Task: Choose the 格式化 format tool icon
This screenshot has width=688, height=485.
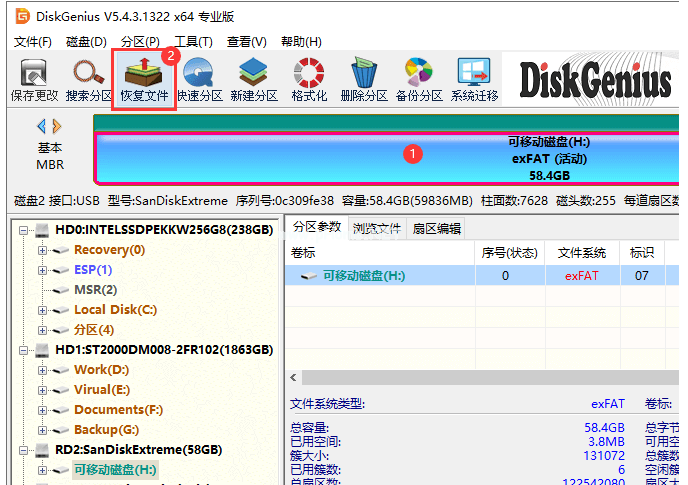Action: tap(308, 80)
